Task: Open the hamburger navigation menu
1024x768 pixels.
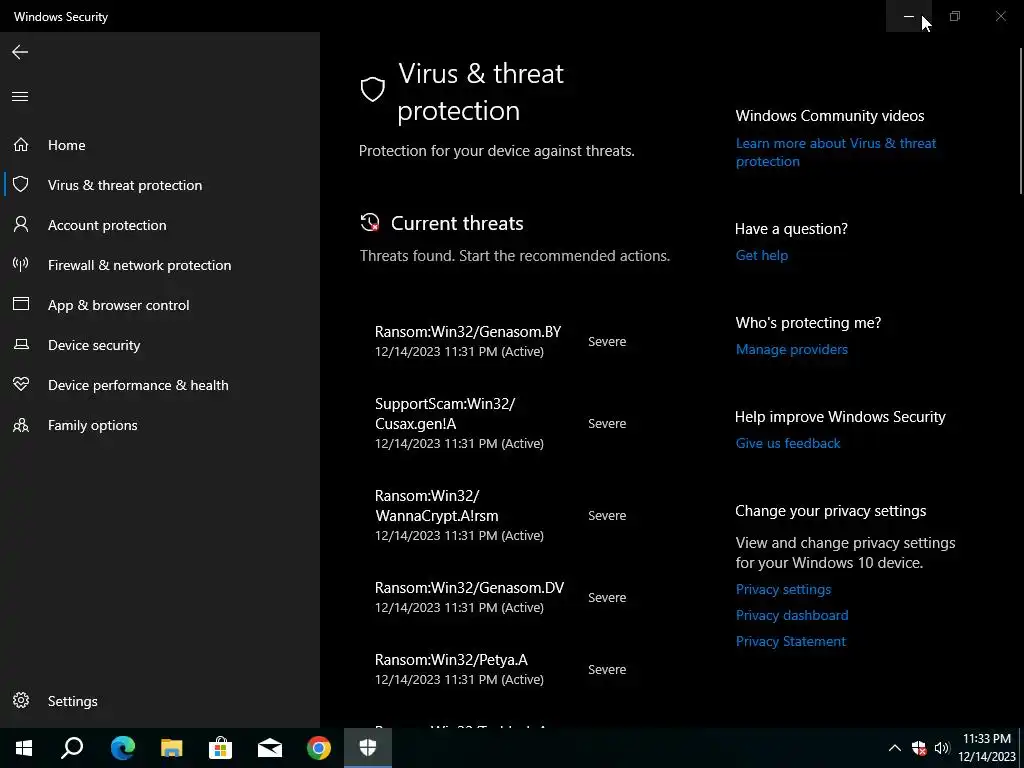Action: [x=20, y=97]
